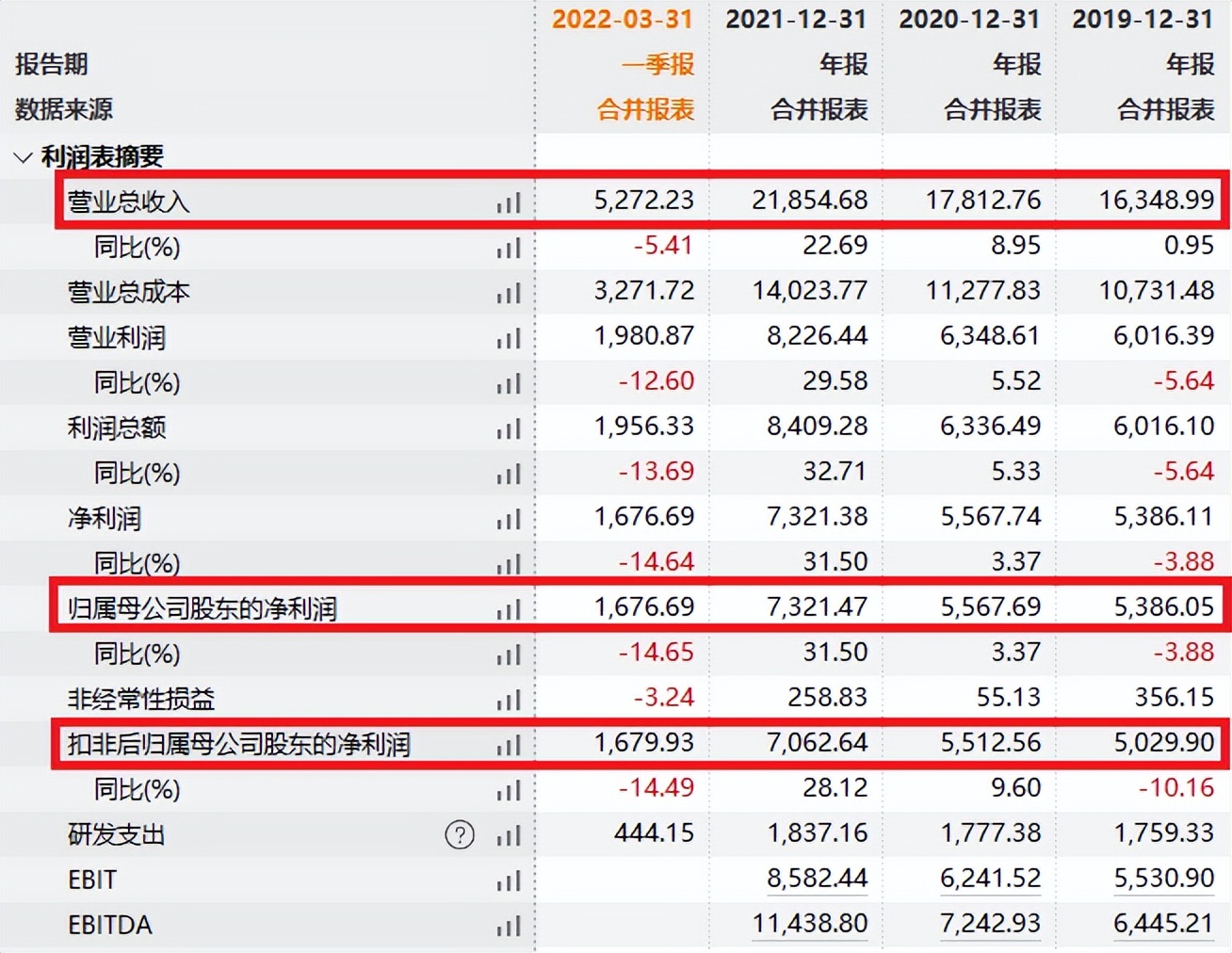The width and height of the screenshot is (1232, 953).
Task: Click the 利润总额 row label
Action: coord(116,428)
